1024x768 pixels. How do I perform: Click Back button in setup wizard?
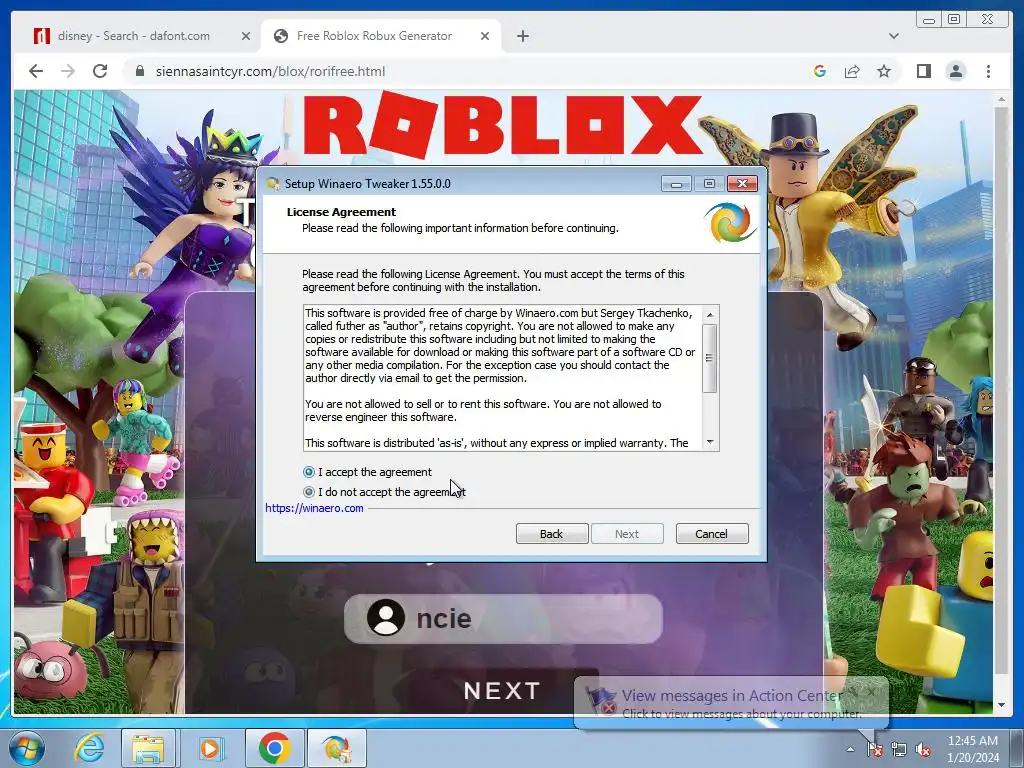(x=552, y=534)
